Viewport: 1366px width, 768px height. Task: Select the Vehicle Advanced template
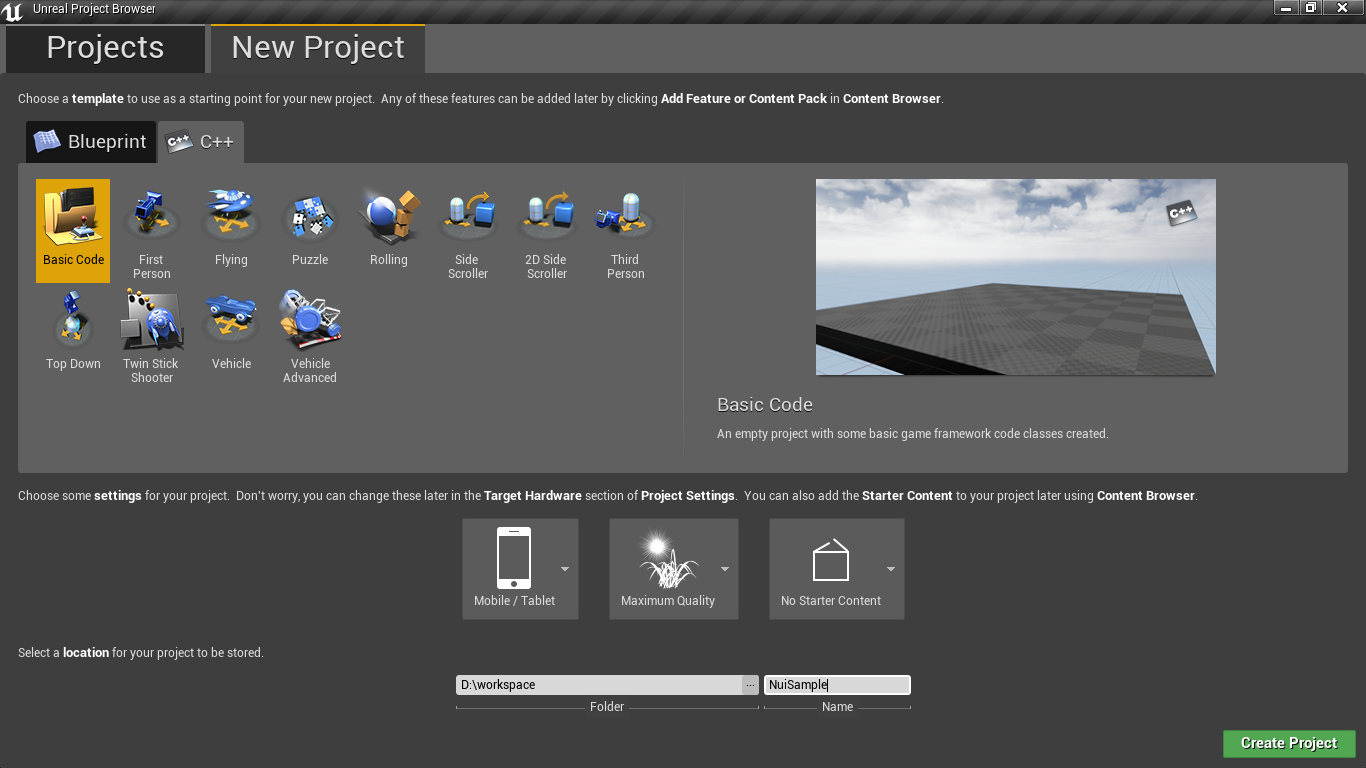click(x=310, y=335)
